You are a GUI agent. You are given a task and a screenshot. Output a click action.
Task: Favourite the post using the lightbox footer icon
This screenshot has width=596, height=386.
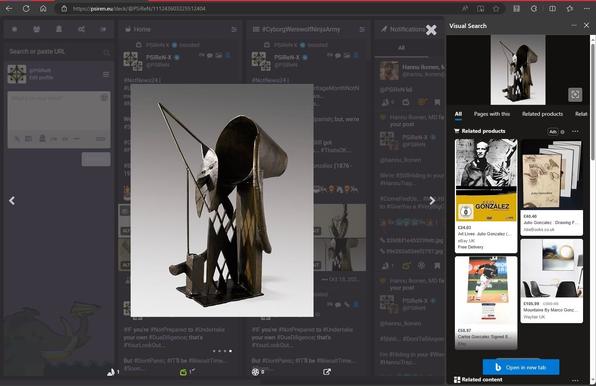[x=255, y=372]
